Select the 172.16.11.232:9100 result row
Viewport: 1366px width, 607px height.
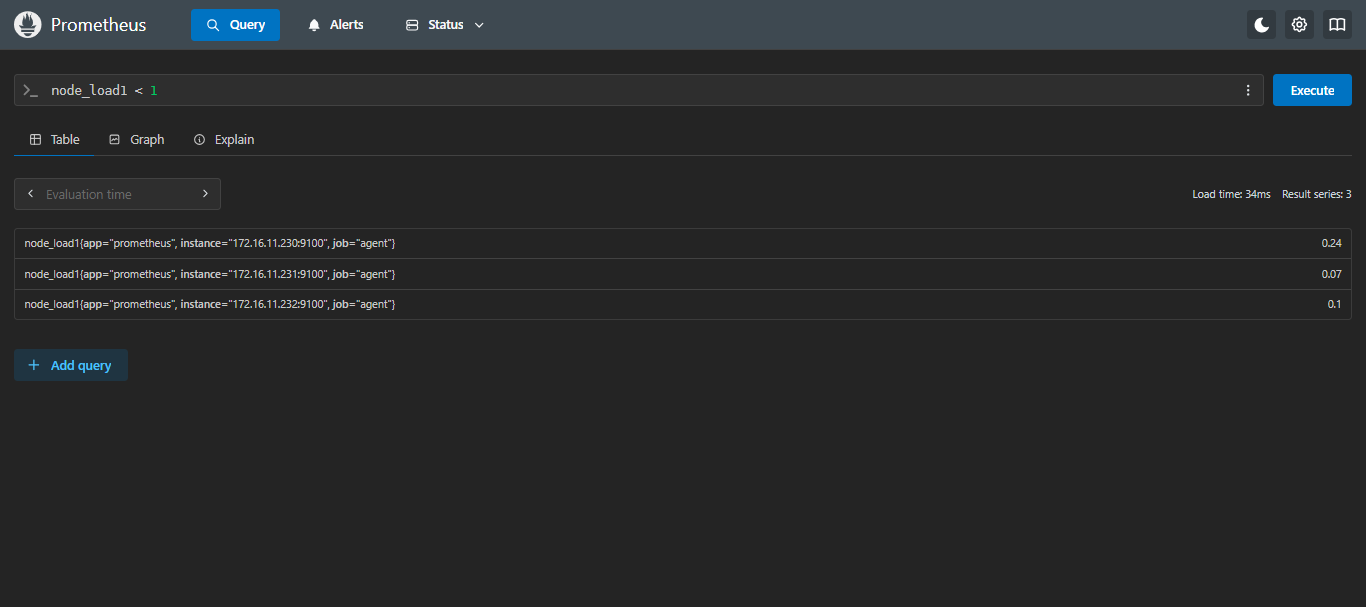click(682, 304)
